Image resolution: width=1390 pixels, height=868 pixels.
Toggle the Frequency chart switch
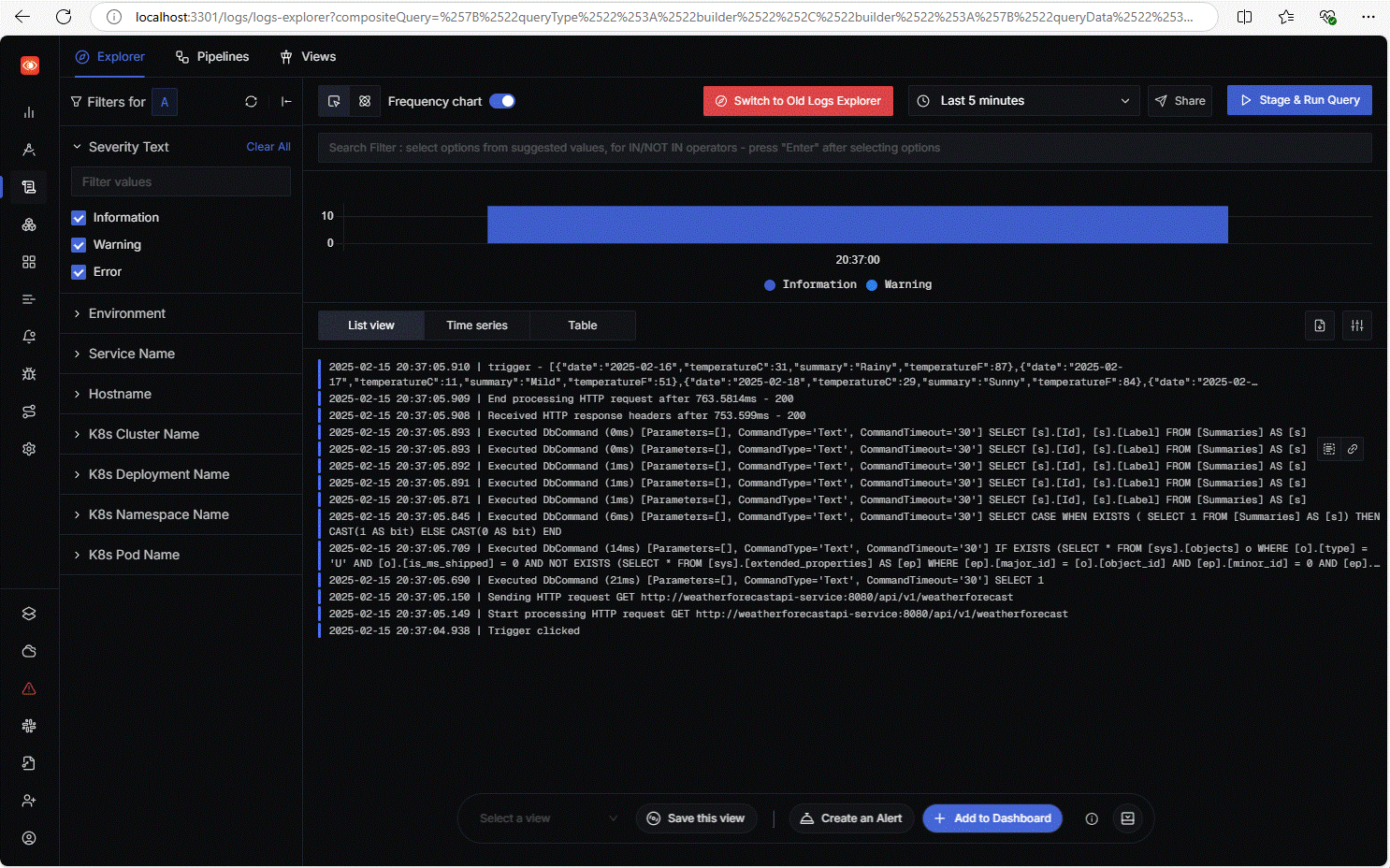(x=502, y=101)
